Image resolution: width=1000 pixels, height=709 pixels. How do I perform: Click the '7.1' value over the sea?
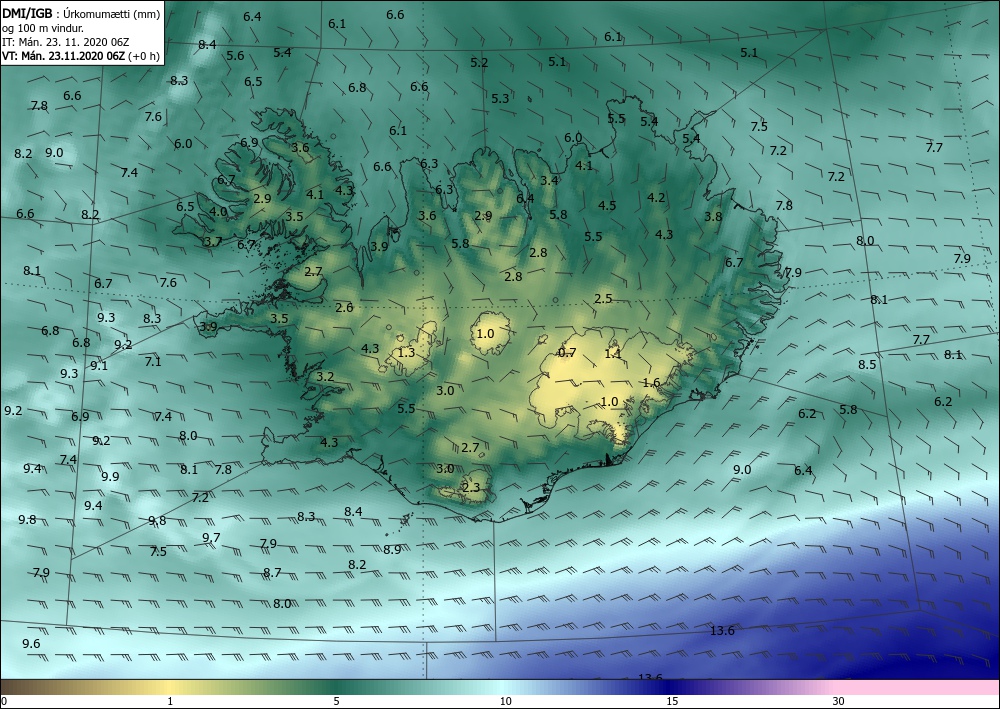153,362
